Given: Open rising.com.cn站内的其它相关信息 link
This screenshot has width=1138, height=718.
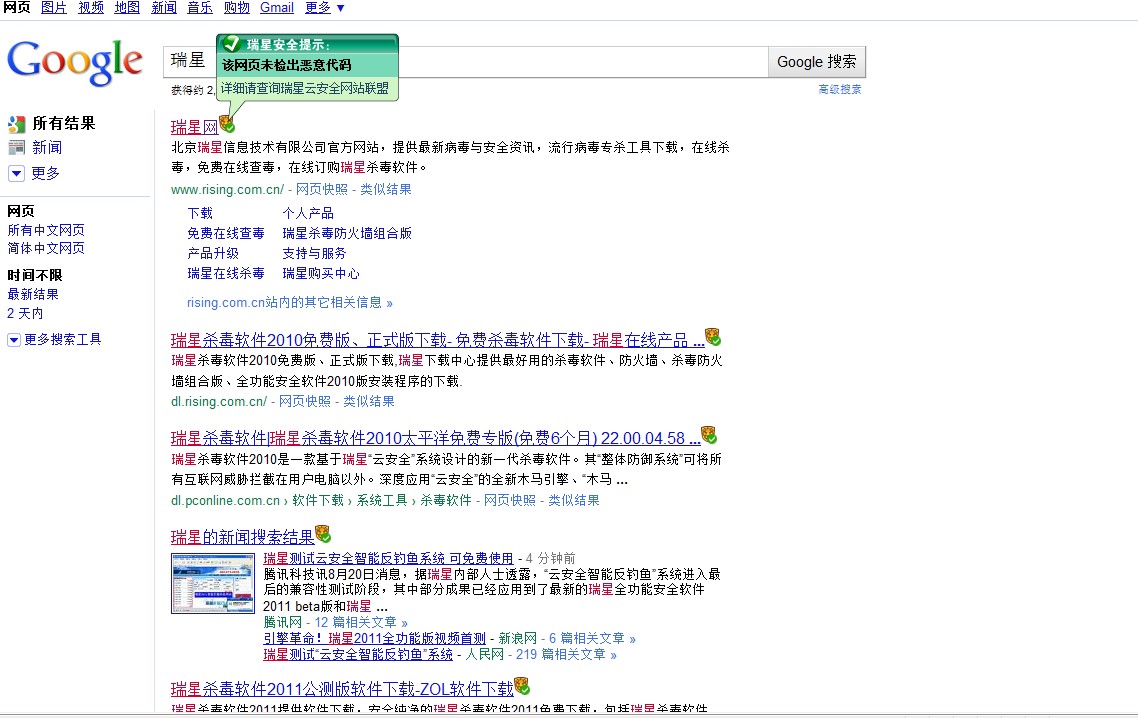Looking at the screenshot, I should tap(290, 303).
